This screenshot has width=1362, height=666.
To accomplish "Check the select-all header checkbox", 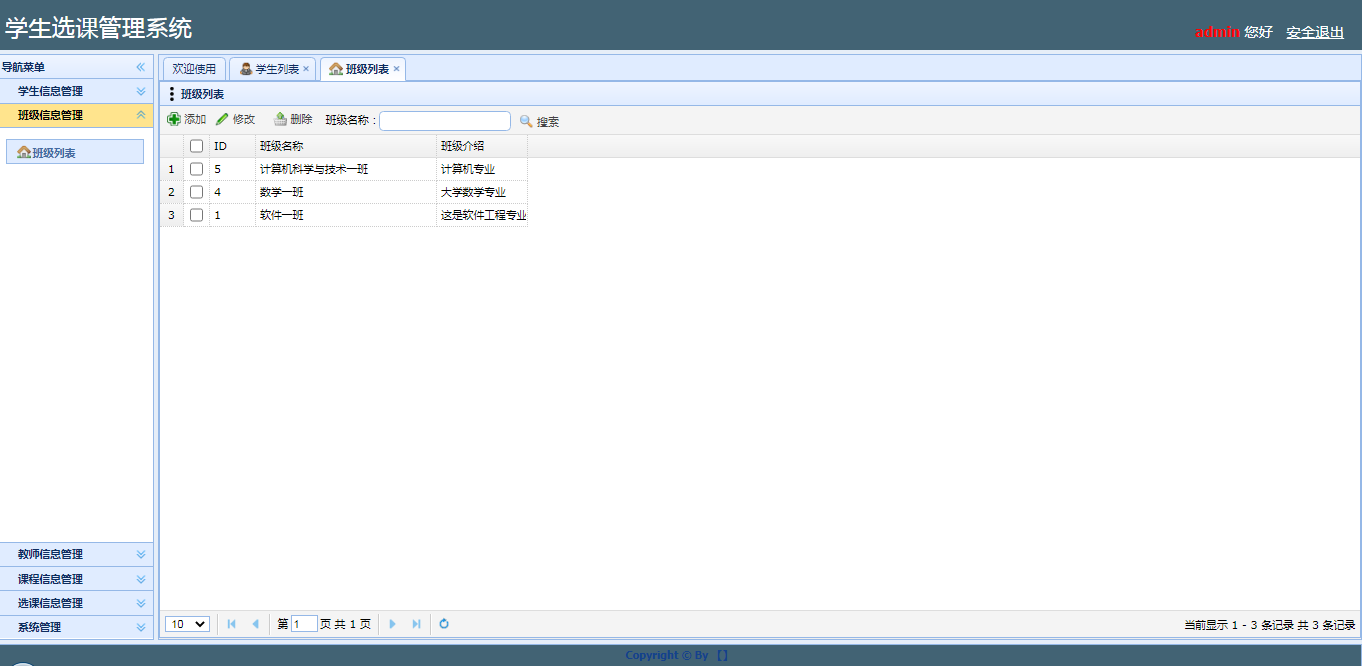I will pos(196,146).
